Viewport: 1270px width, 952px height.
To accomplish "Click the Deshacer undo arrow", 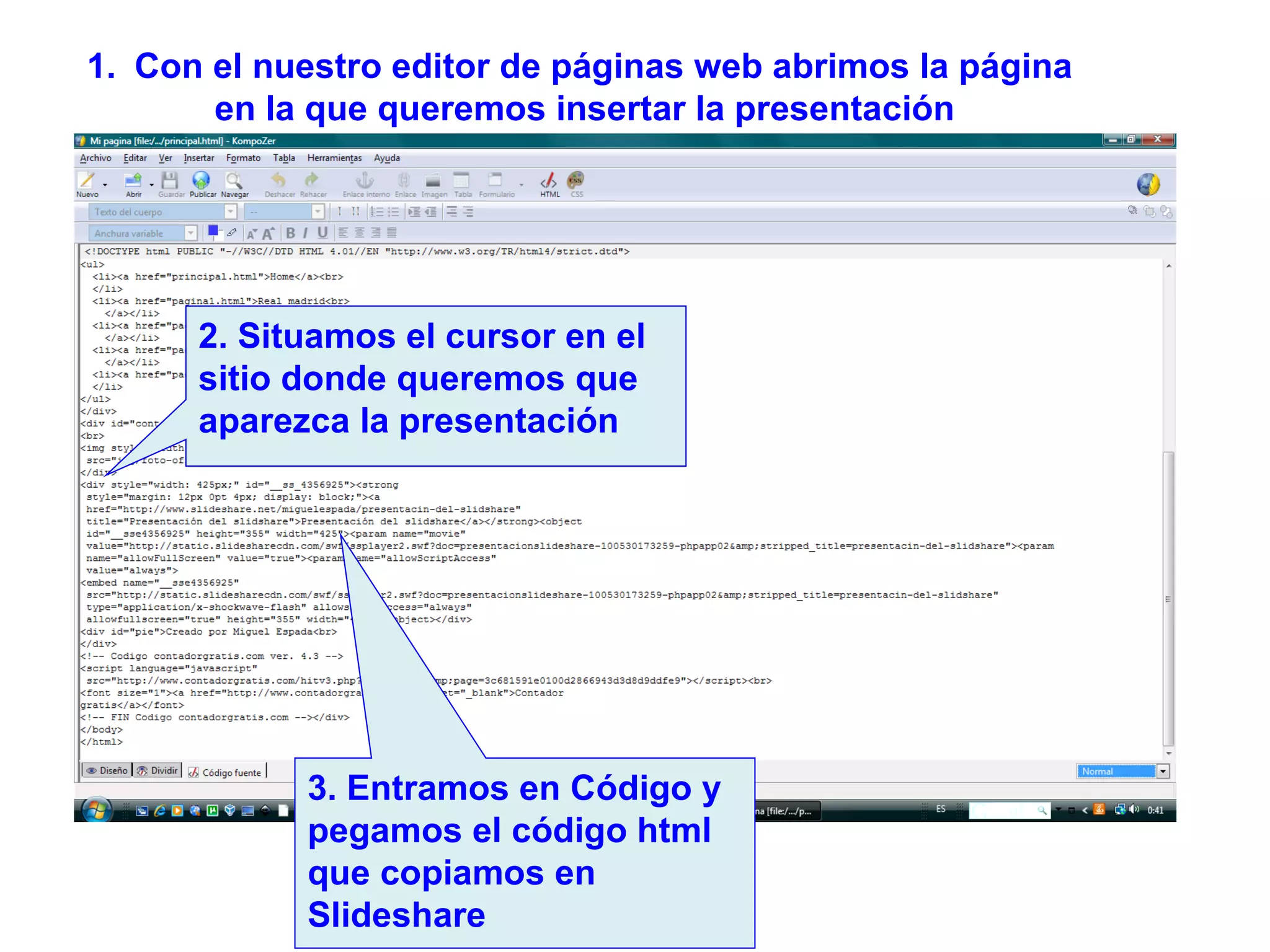I will pyautogui.click(x=278, y=180).
